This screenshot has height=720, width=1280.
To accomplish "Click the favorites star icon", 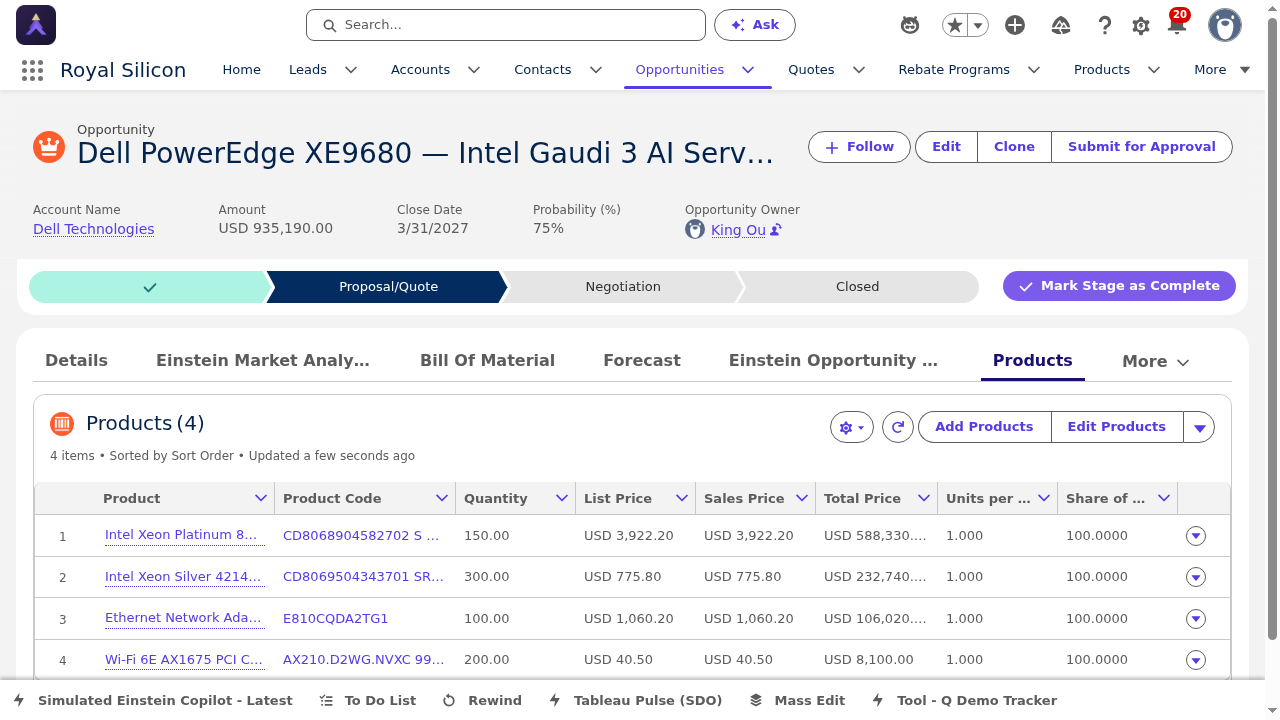I will [x=955, y=25].
